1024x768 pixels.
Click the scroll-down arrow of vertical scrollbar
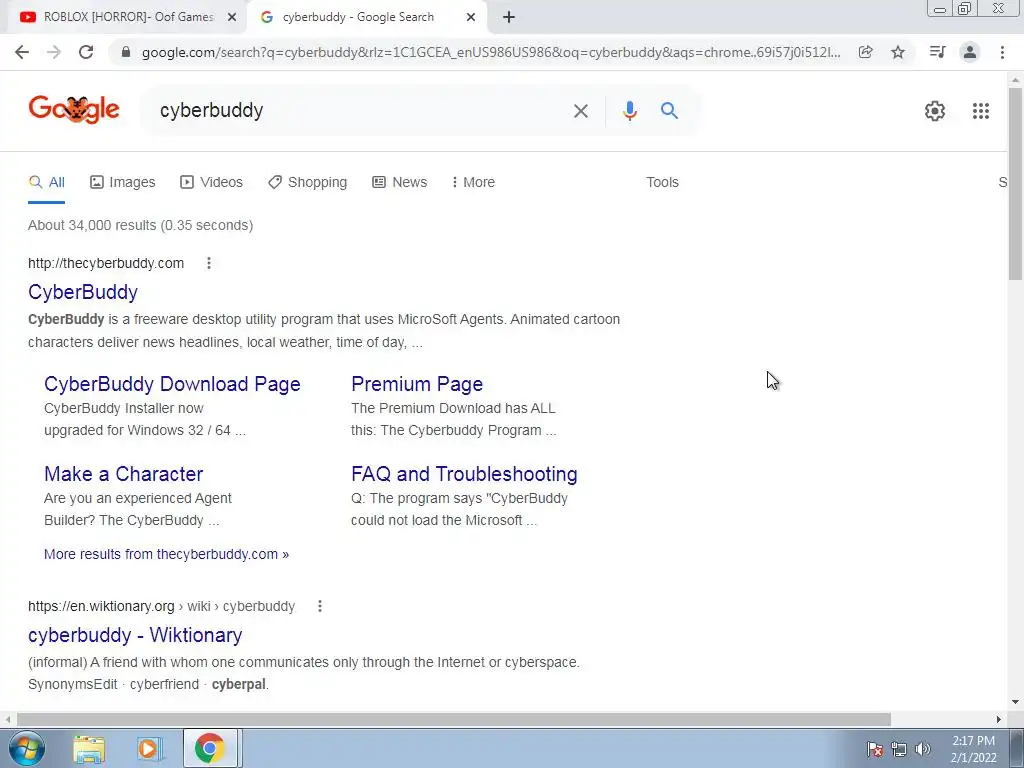click(x=1015, y=702)
